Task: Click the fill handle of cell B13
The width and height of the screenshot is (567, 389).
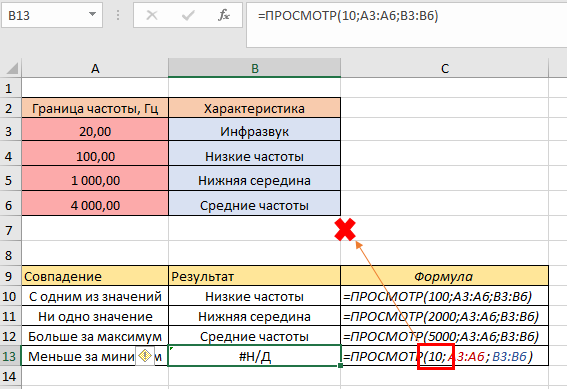Action: (x=340, y=366)
